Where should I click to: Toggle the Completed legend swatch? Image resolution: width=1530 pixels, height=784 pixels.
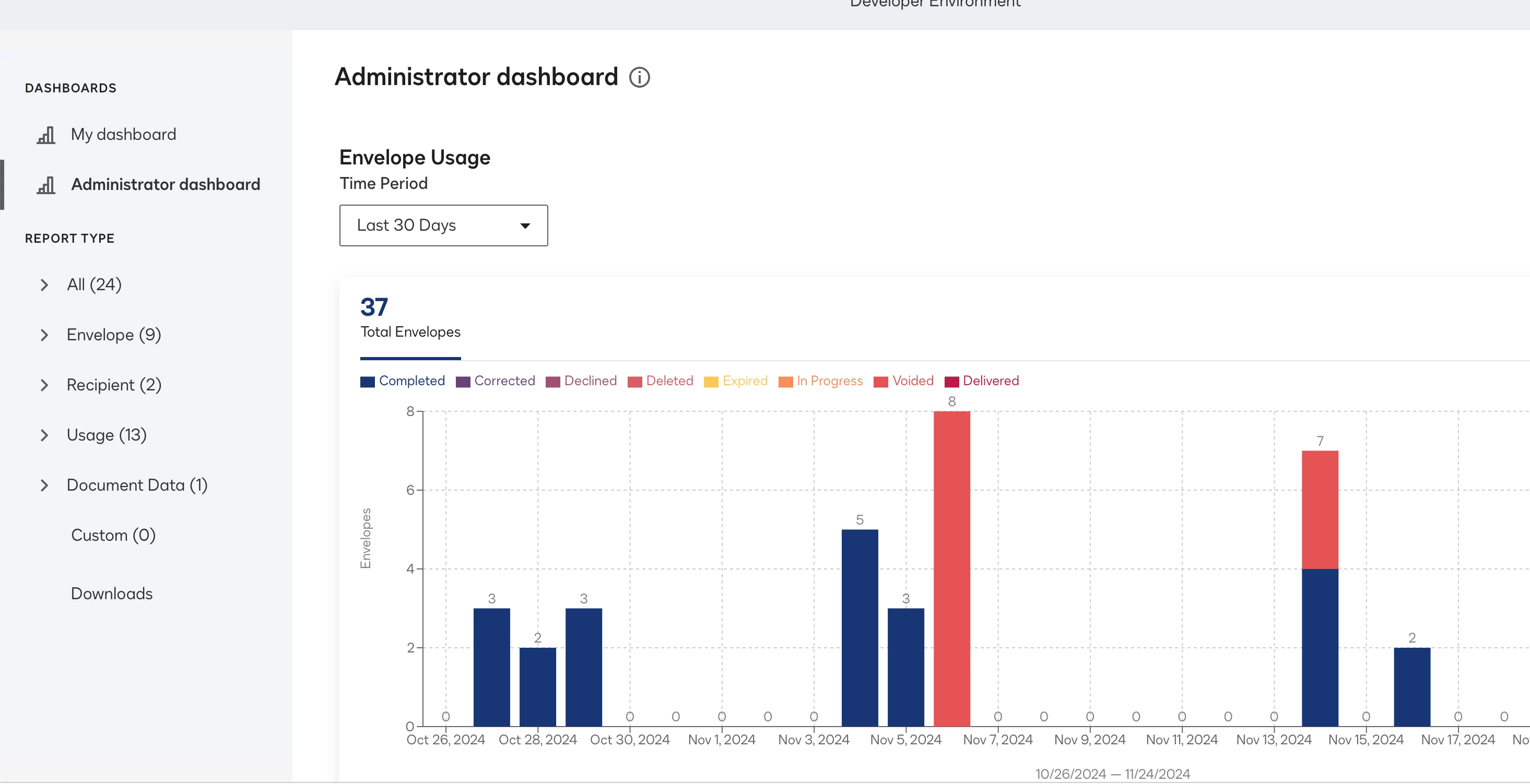click(367, 382)
